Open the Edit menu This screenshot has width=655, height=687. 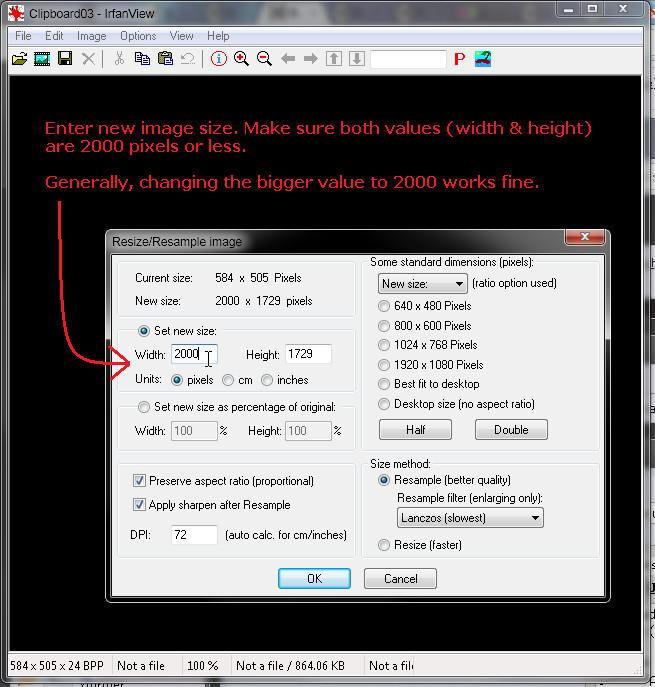click(54, 36)
